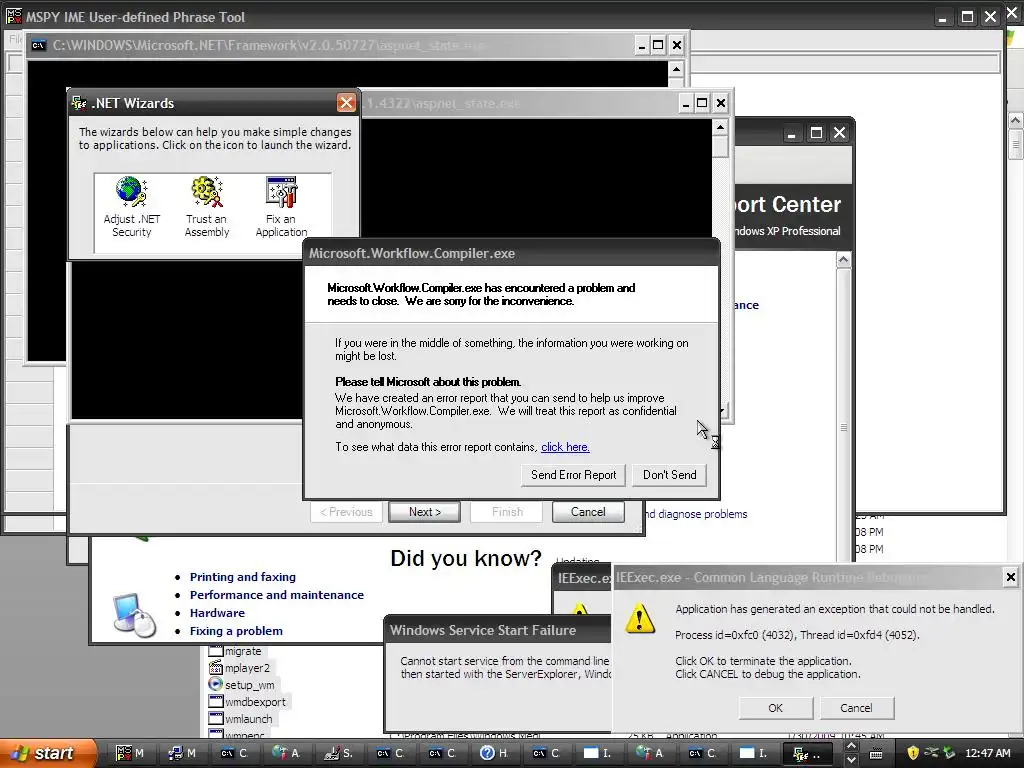The height and width of the screenshot is (768, 1024).
Task: Close the IEExec.exe runtime debugging dialog
Action: pos(1010,577)
